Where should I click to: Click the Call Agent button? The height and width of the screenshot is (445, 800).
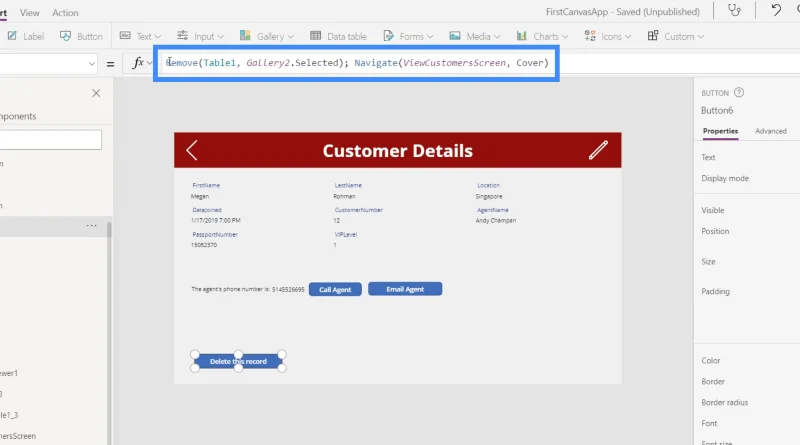coord(335,289)
